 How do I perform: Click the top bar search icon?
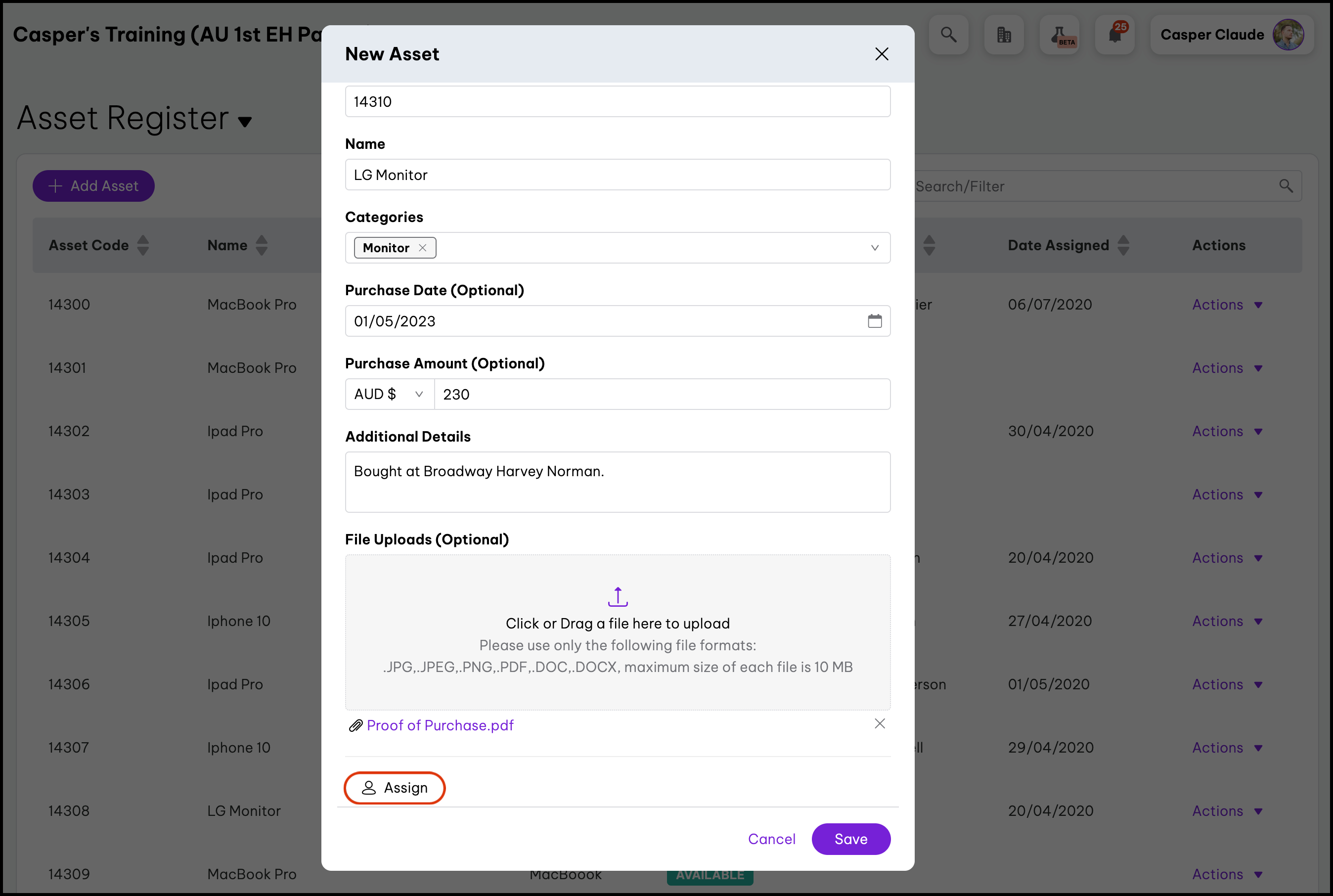(948, 35)
